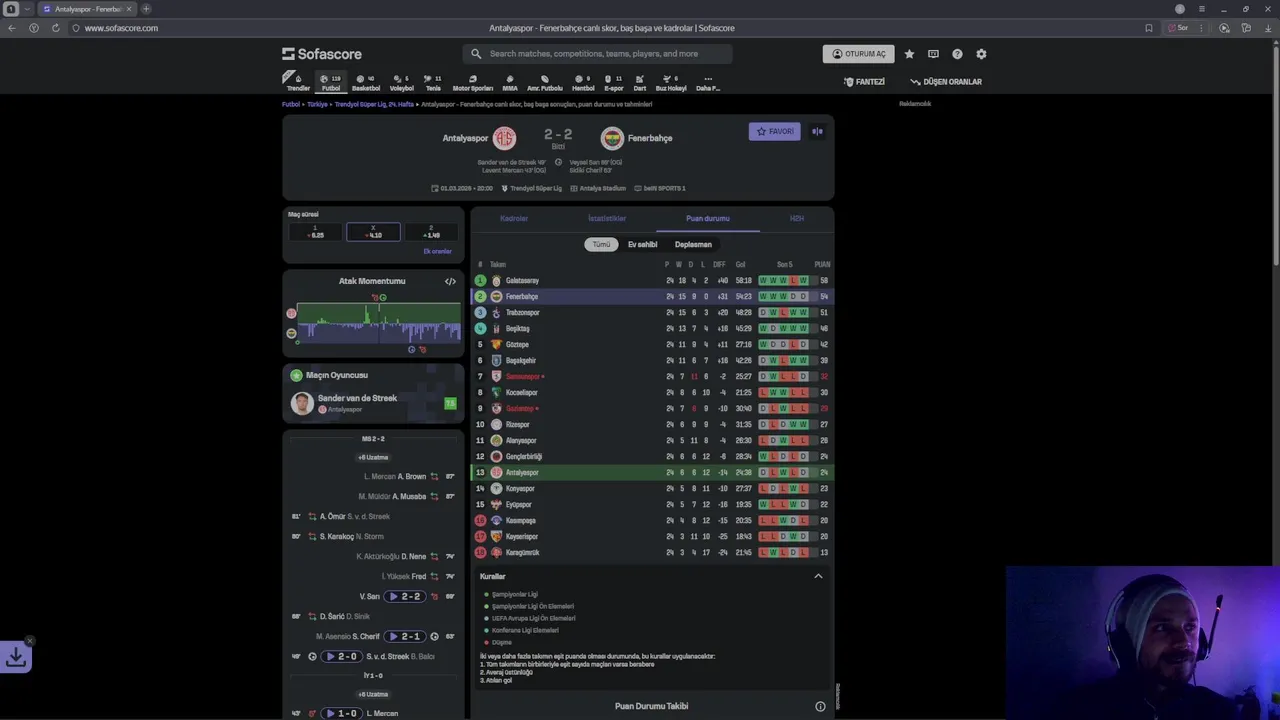The width and height of the screenshot is (1280, 720).
Task: Play the 2 - 2 goal highlight
Action: pos(406,596)
